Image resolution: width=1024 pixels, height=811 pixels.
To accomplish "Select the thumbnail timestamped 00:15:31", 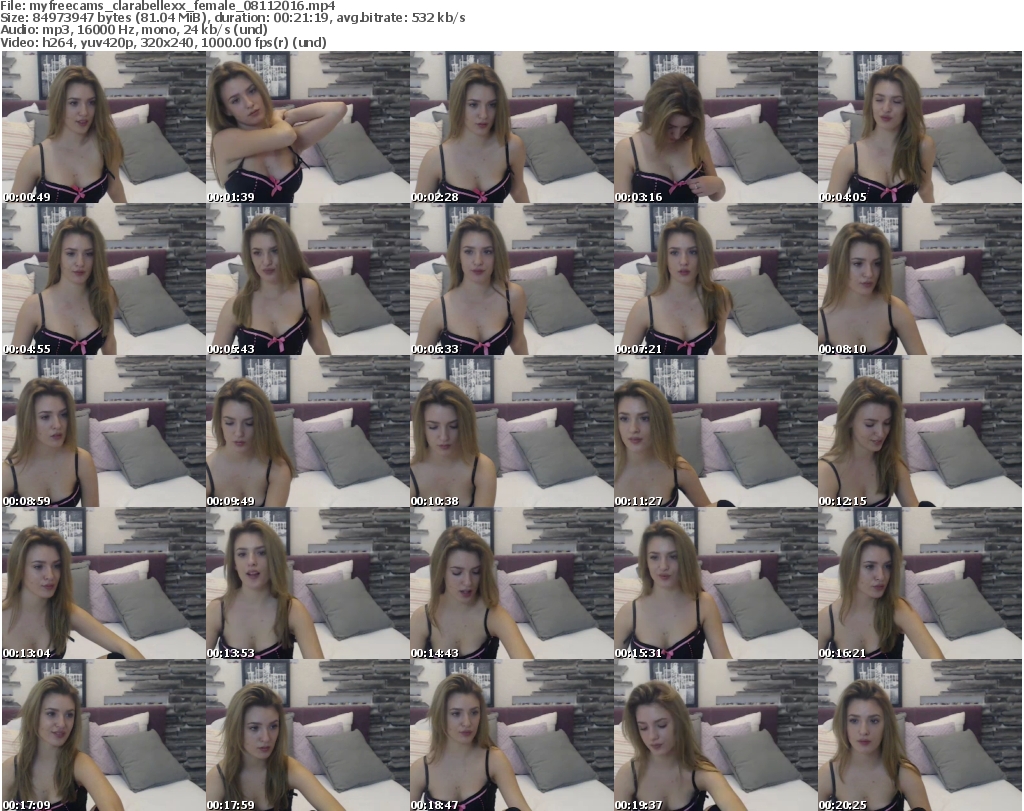I will pyautogui.click(x=715, y=583).
